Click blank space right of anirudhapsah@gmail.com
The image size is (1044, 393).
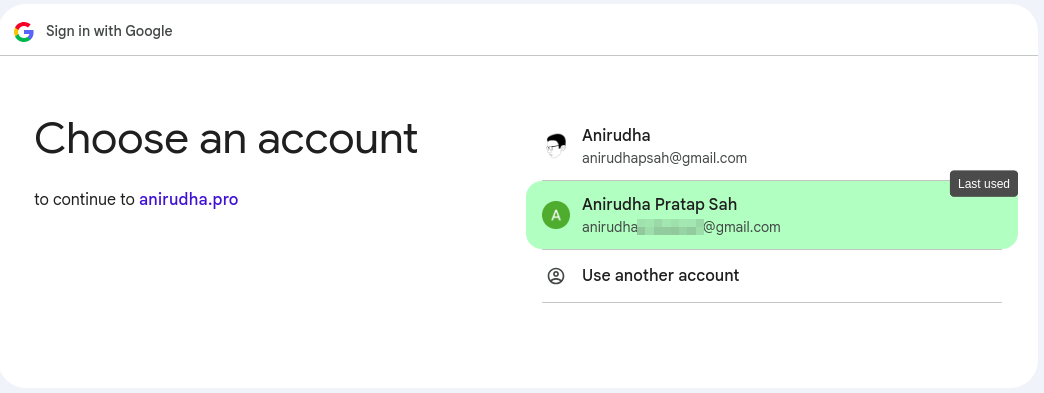click(872, 159)
